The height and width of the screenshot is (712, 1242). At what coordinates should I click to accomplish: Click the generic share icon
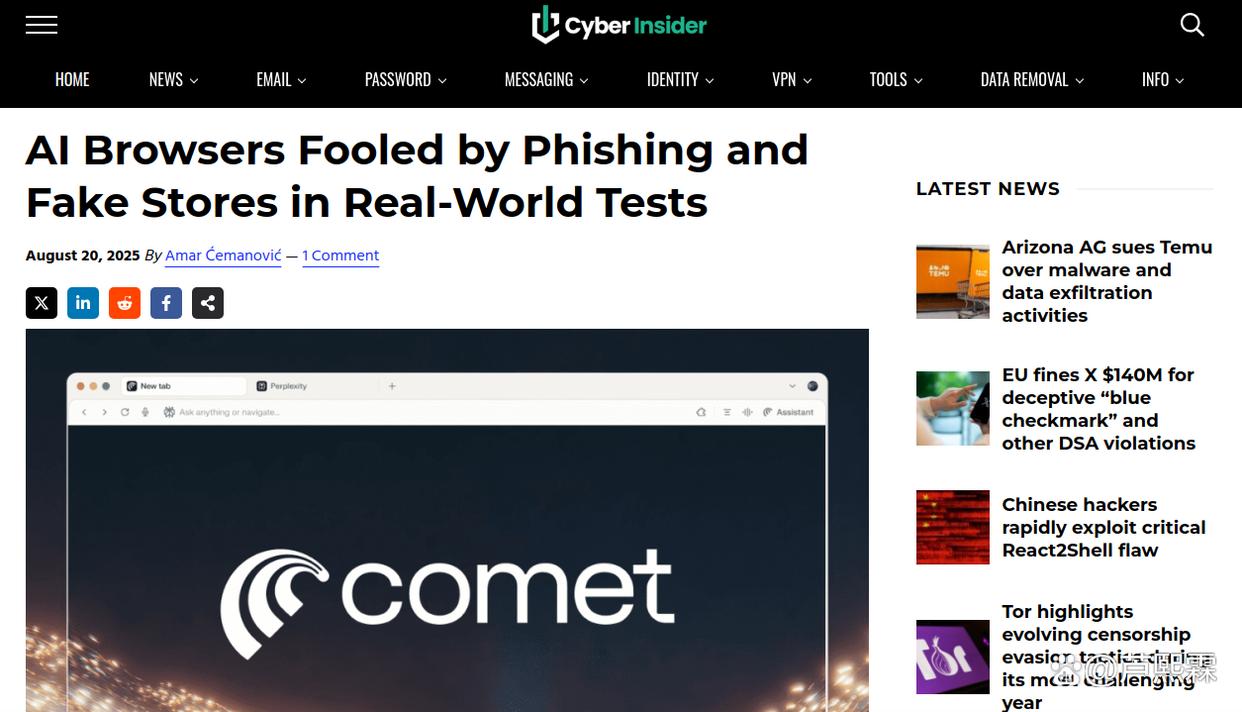(x=208, y=303)
